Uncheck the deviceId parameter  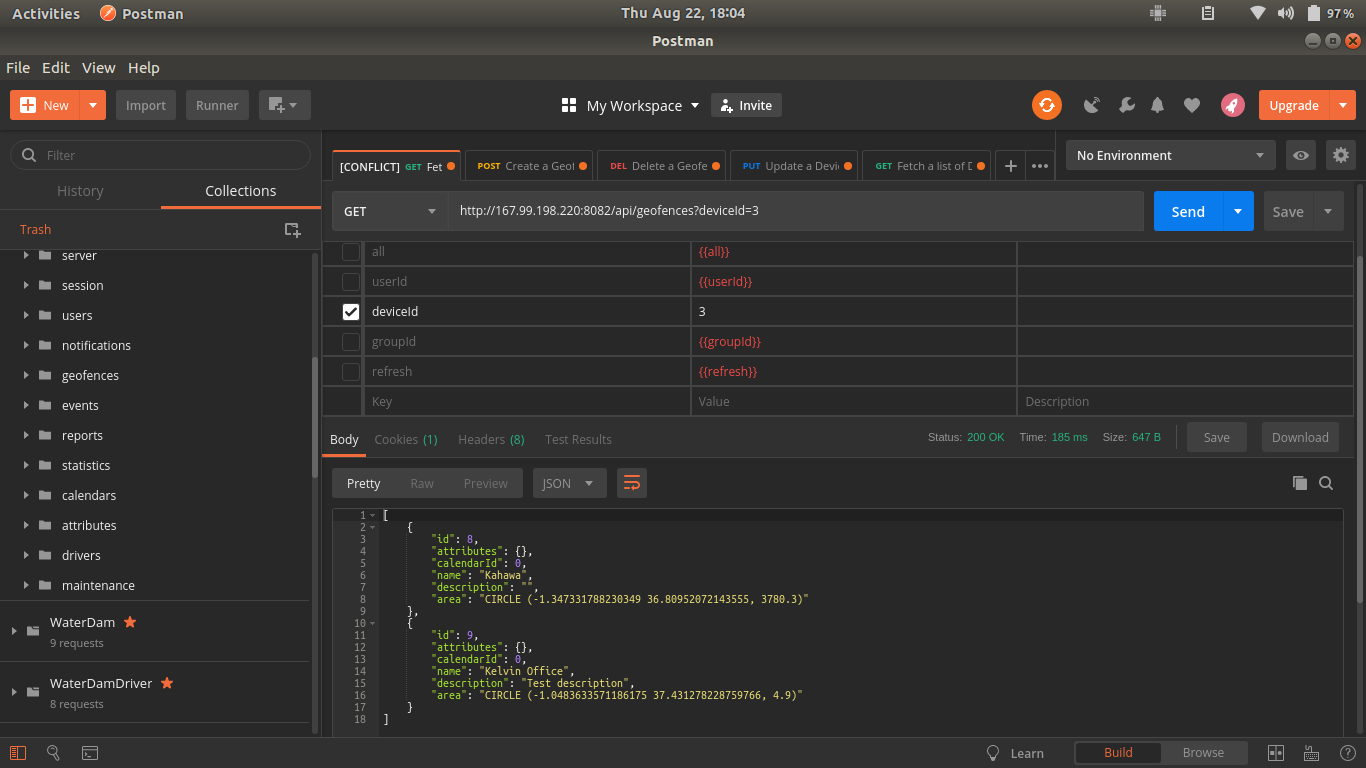click(x=351, y=312)
